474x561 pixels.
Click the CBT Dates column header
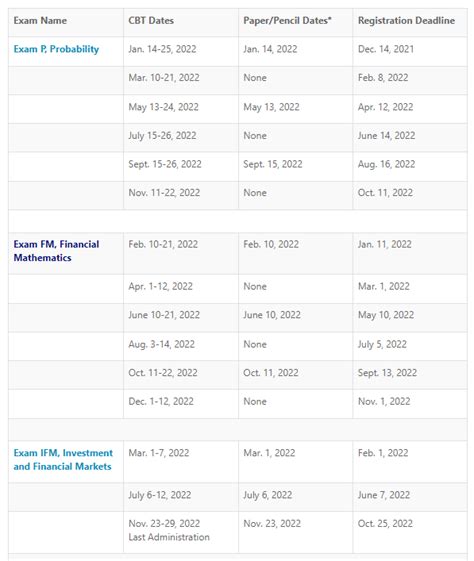(151, 20)
